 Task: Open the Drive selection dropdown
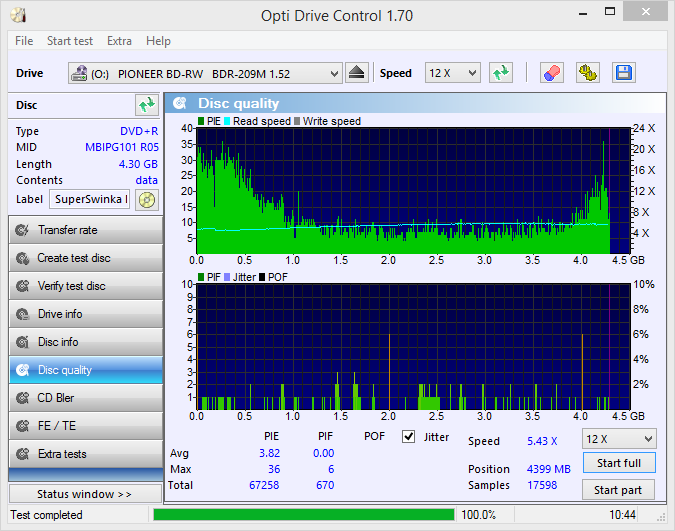tap(205, 73)
